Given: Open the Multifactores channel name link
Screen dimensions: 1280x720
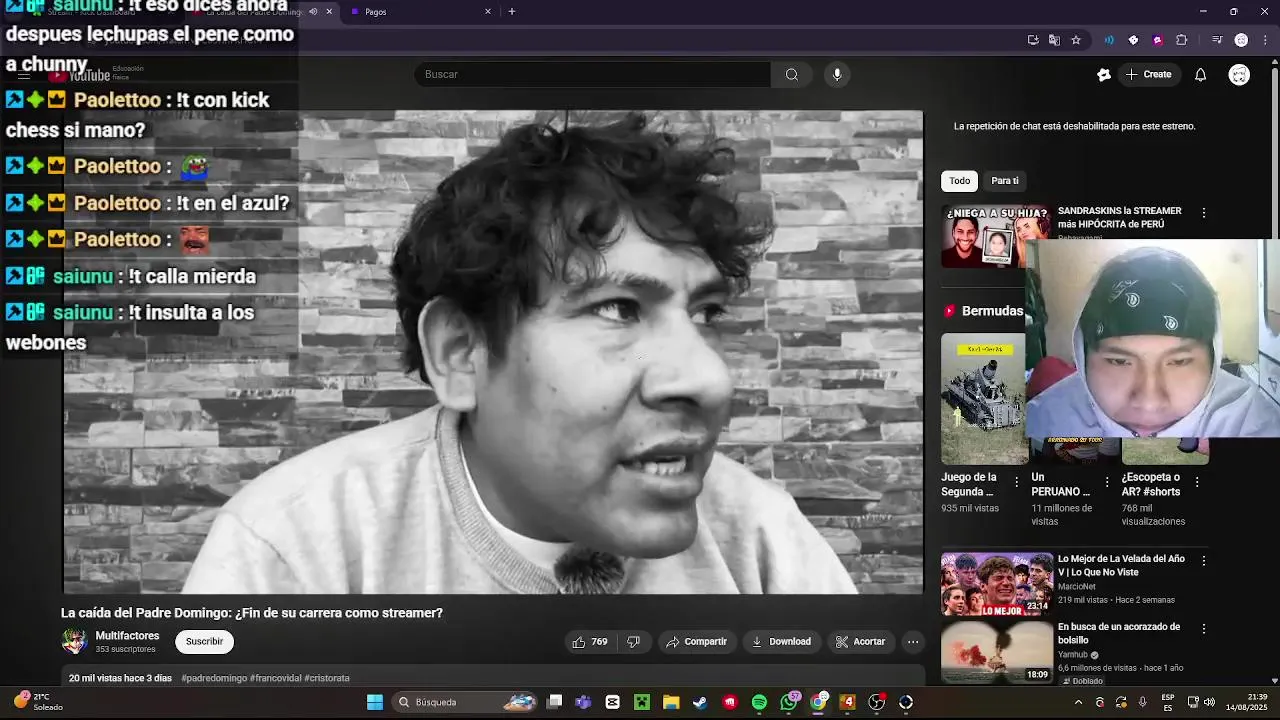Looking at the screenshot, I should point(127,636).
